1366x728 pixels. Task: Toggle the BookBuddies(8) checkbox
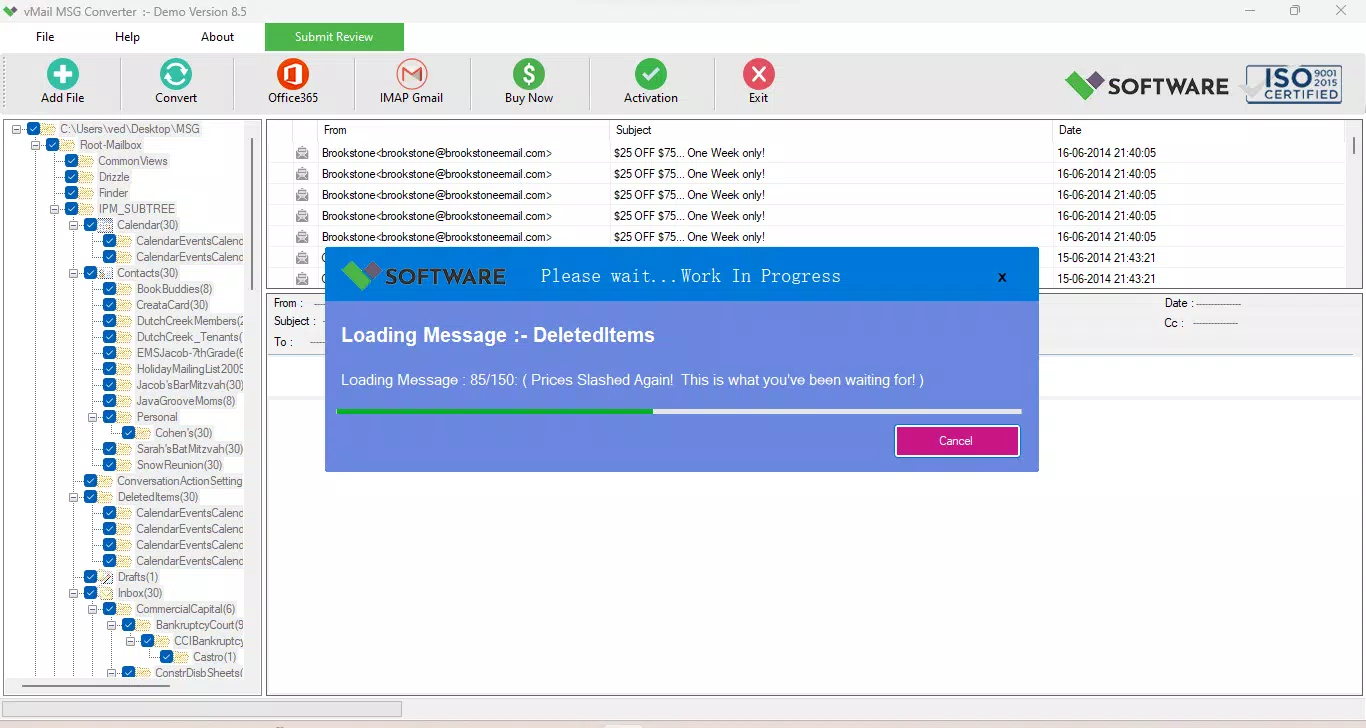coord(110,289)
